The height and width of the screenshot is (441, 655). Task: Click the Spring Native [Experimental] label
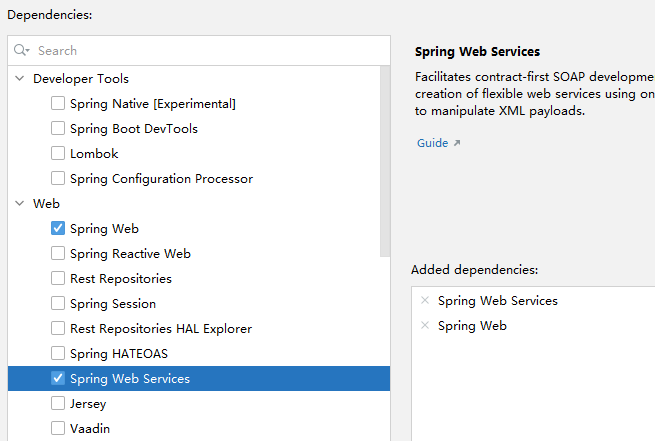coord(153,104)
